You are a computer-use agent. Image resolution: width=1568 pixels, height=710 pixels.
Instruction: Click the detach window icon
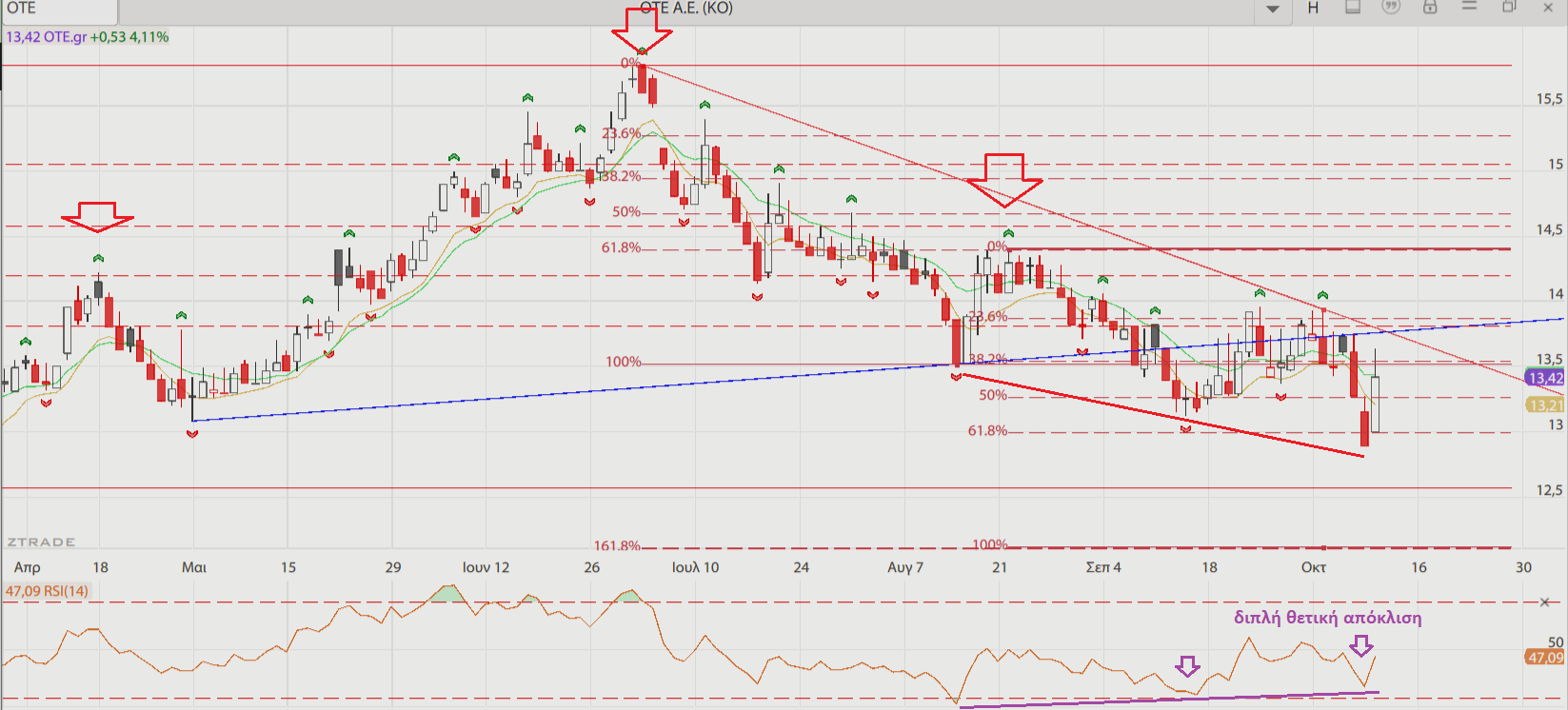pyautogui.click(x=1509, y=8)
